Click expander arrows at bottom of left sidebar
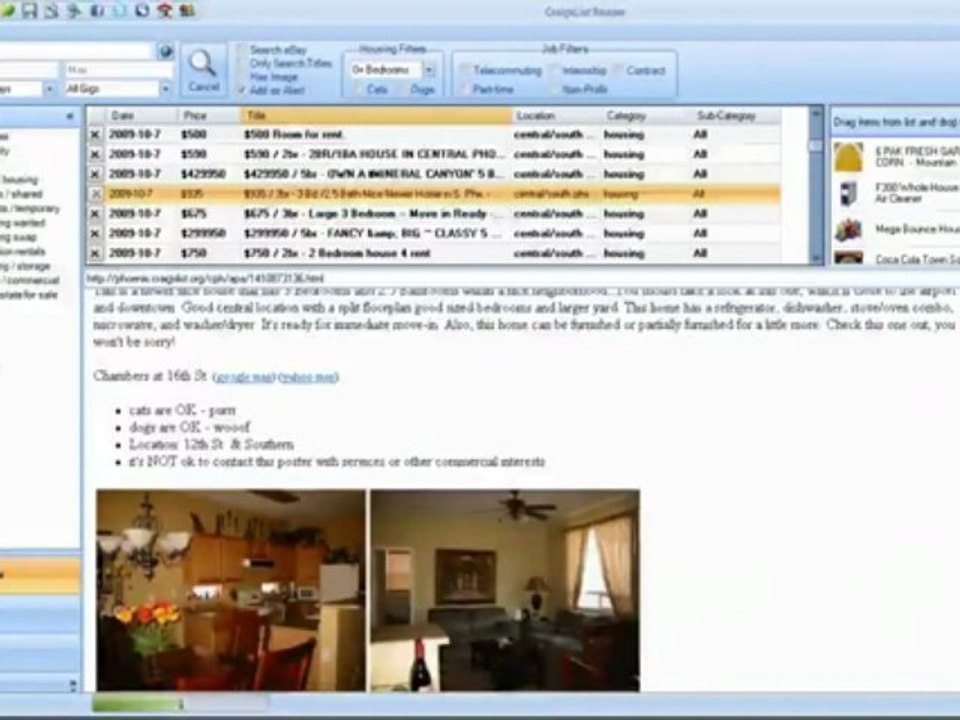This screenshot has width=960, height=720. 73,685
